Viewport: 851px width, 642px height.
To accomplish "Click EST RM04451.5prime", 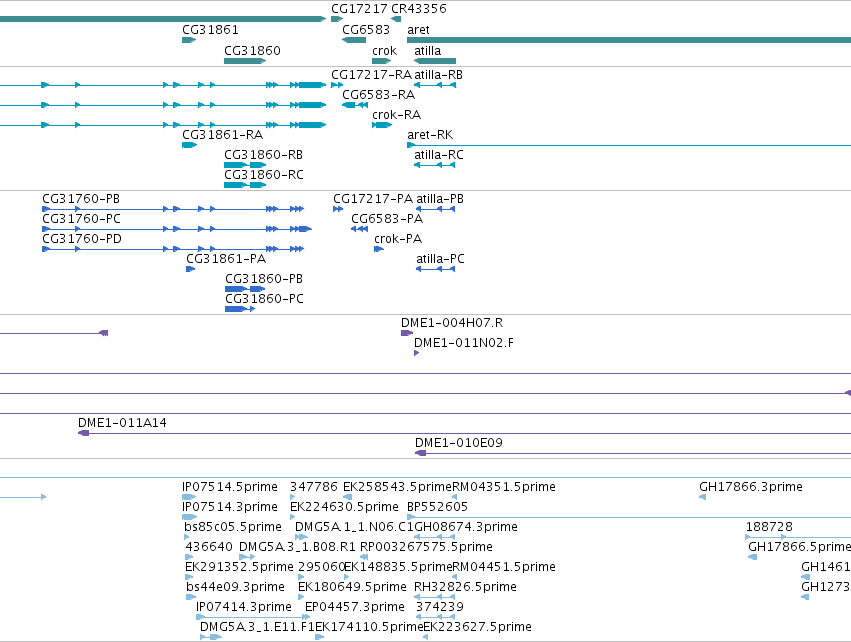I will coord(504,567).
